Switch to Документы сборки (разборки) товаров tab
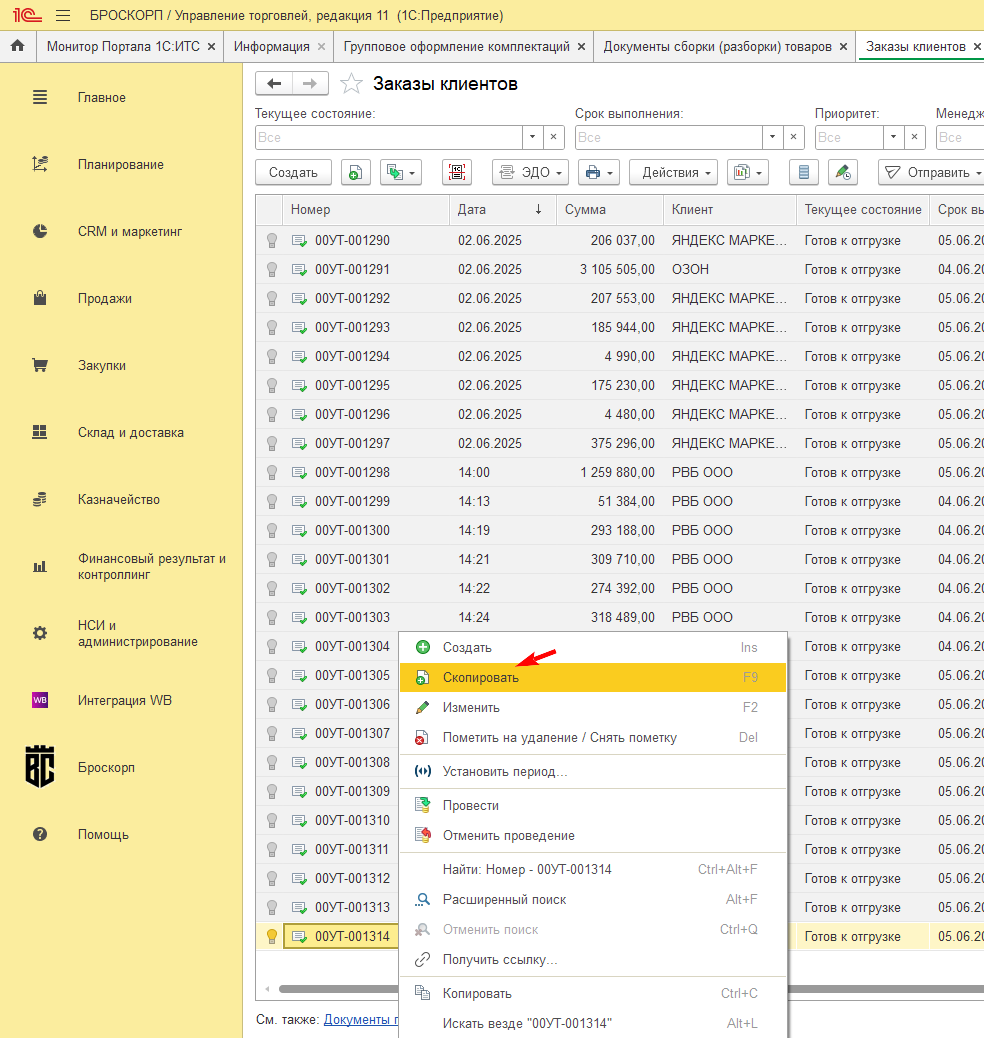The width and height of the screenshot is (984, 1038). (717, 46)
